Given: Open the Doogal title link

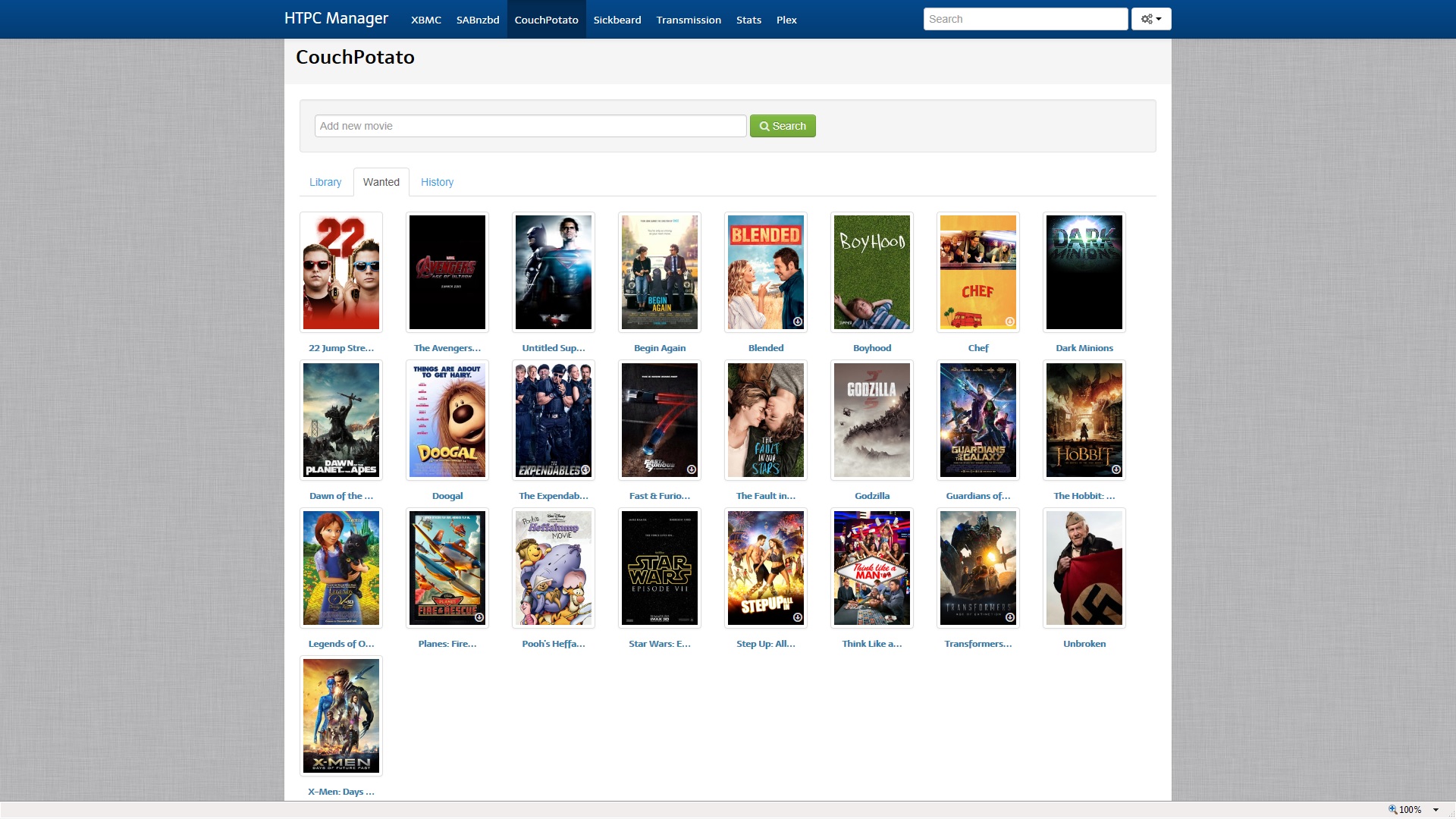Looking at the screenshot, I should tap(447, 496).
